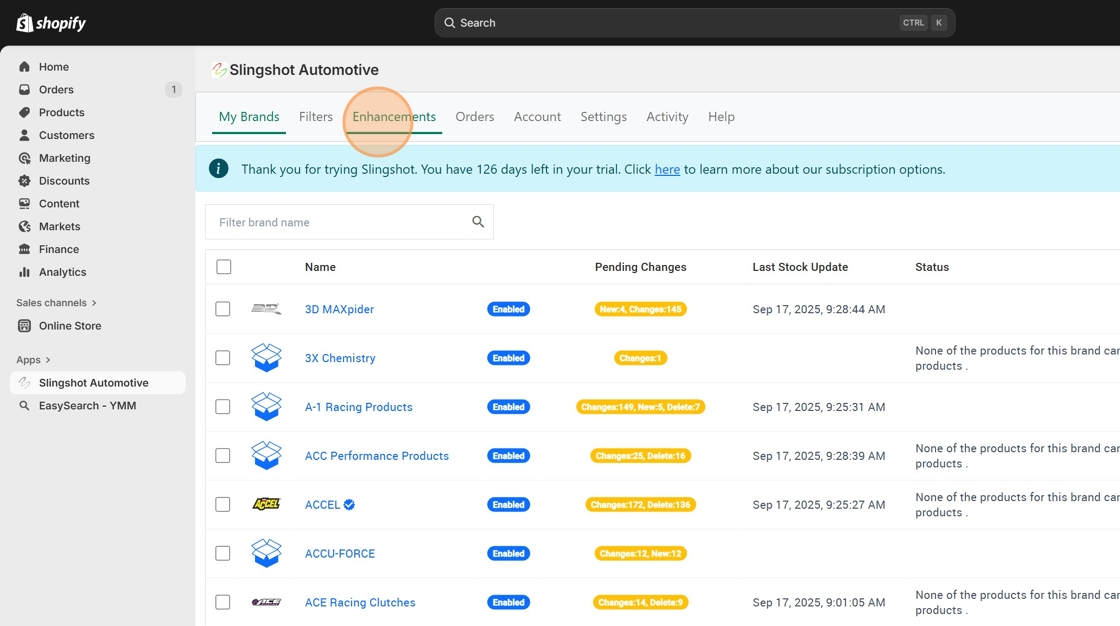Click the Filter brand name field
1120x626 pixels.
click(x=349, y=222)
